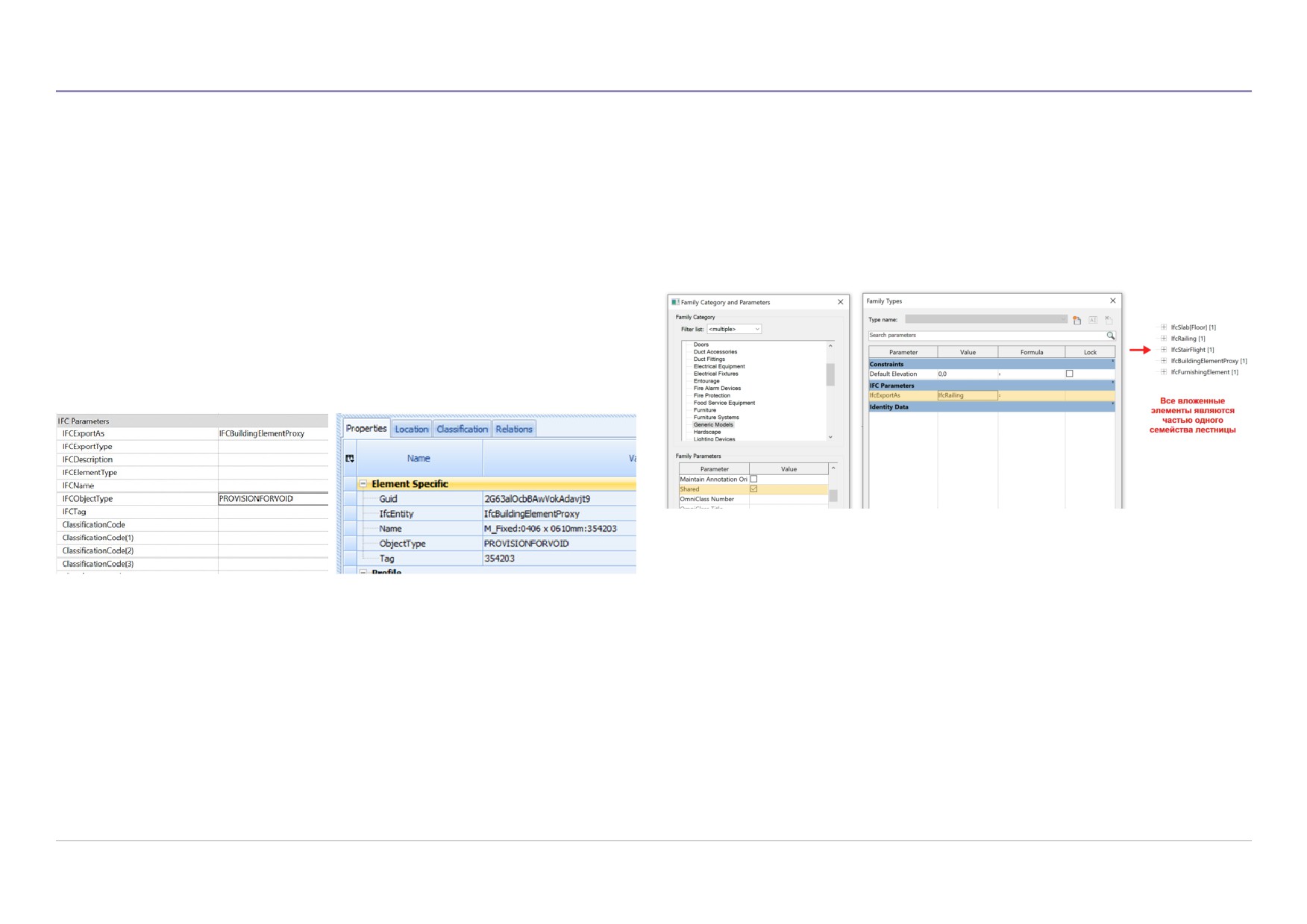
Task: Click the category list scroll up arrow
Action: coord(830,346)
